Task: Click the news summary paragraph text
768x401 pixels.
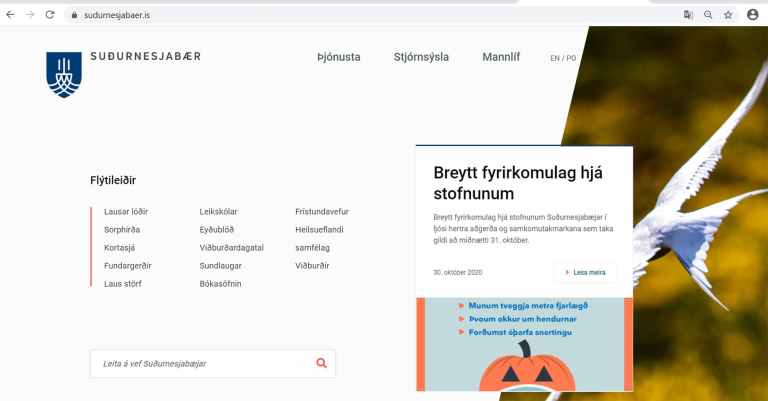Action: pyautogui.click(x=523, y=229)
